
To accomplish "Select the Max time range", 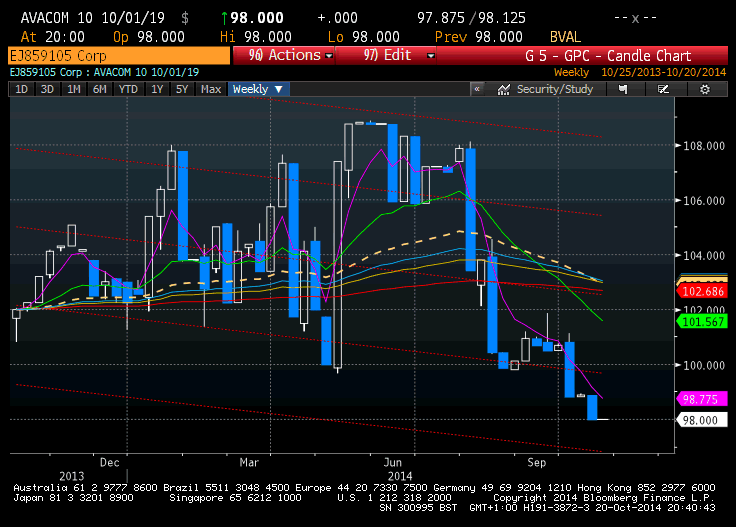I will (x=211, y=89).
